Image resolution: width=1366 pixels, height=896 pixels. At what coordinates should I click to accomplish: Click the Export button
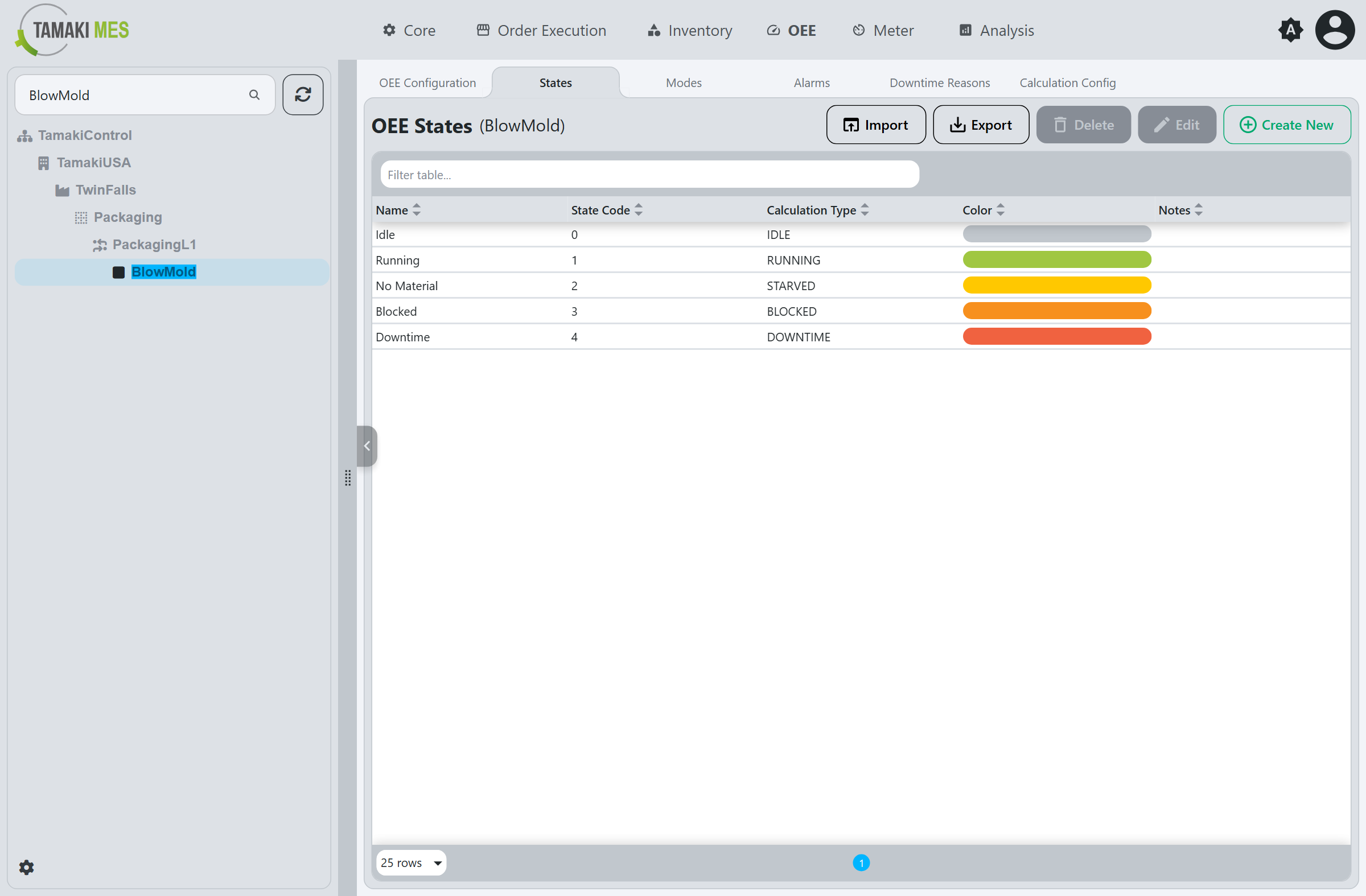(x=981, y=125)
